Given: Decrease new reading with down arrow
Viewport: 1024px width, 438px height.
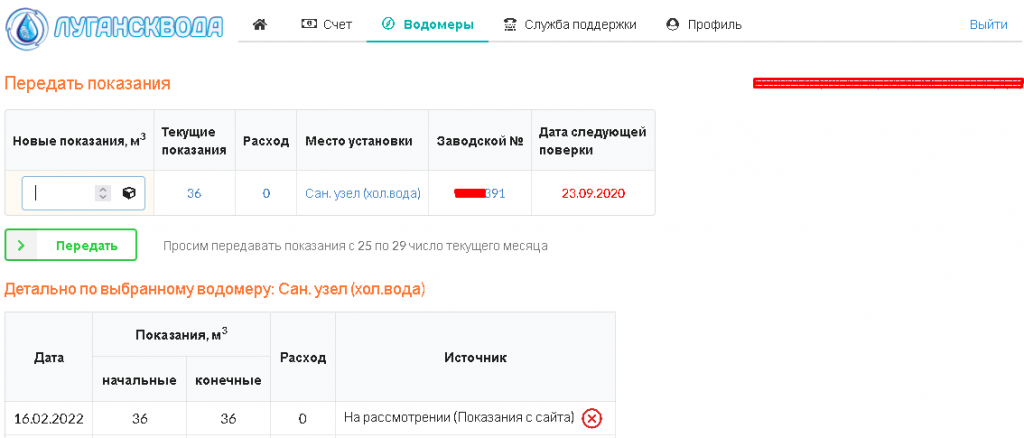Looking at the screenshot, I should pyautogui.click(x=103, y=198).
